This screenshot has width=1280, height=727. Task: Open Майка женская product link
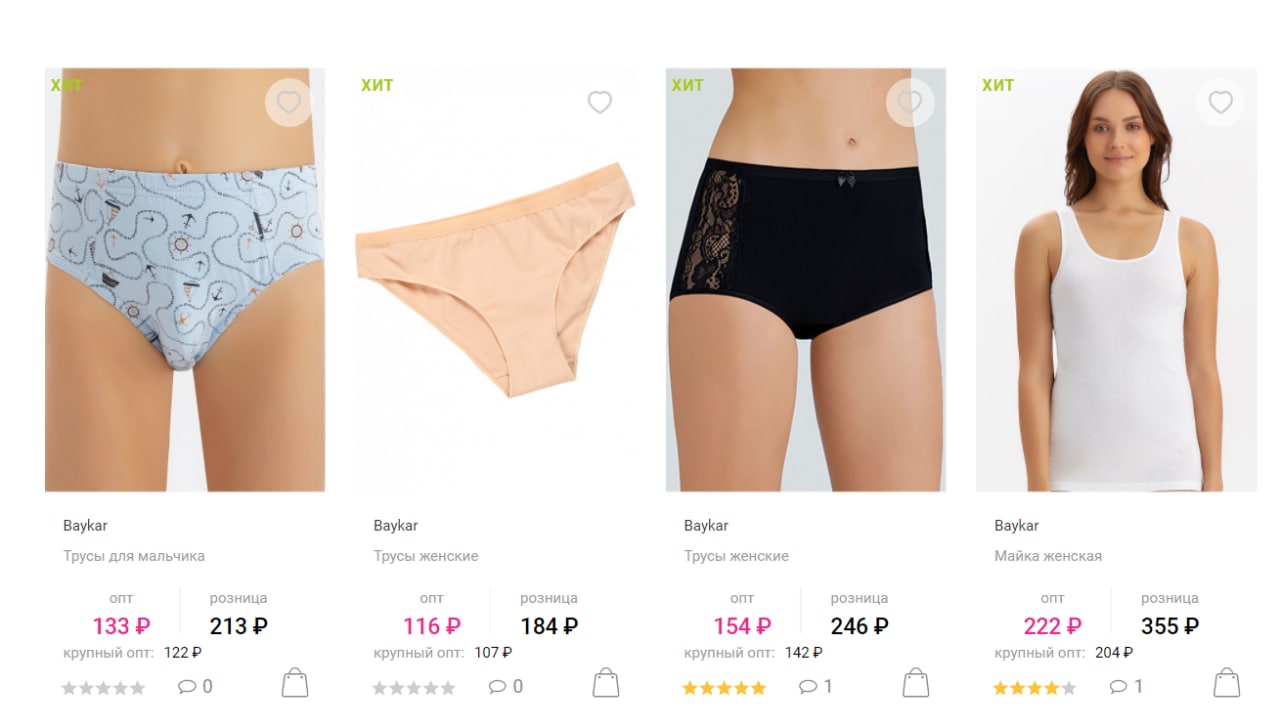pos(1048,556)
